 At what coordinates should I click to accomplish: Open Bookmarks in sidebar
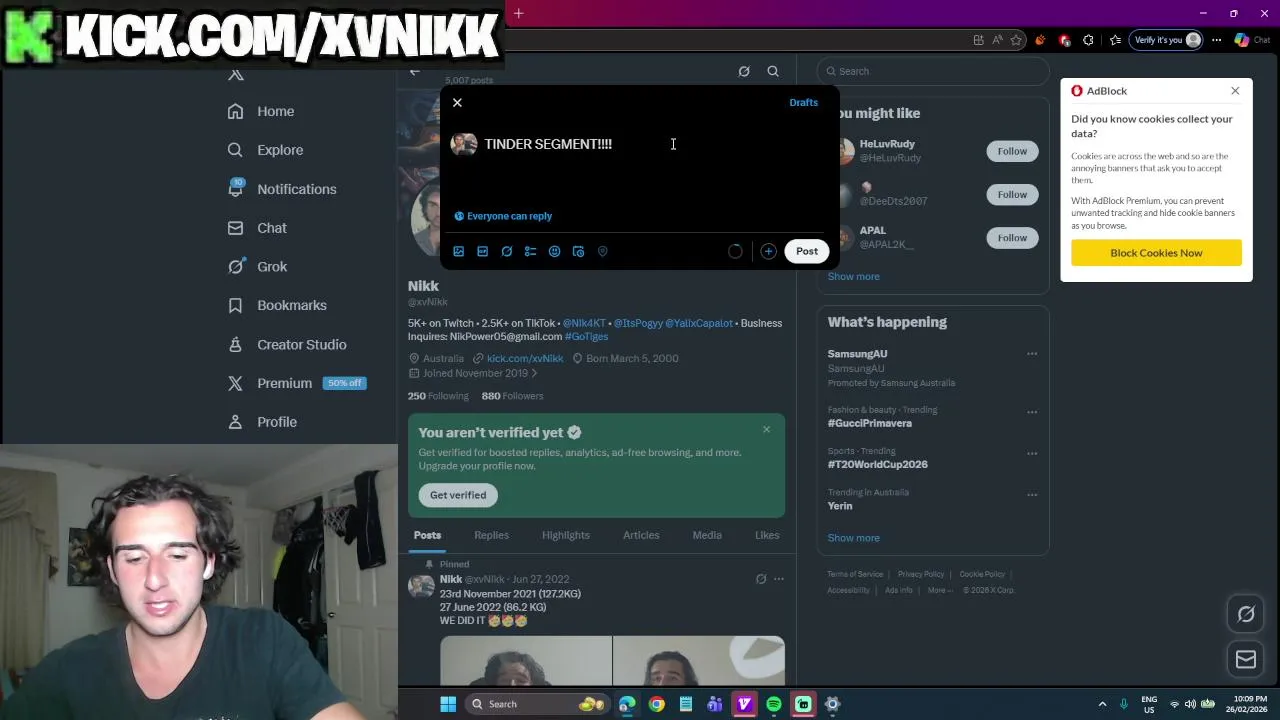pyautogui.click(x=277, y=305)
